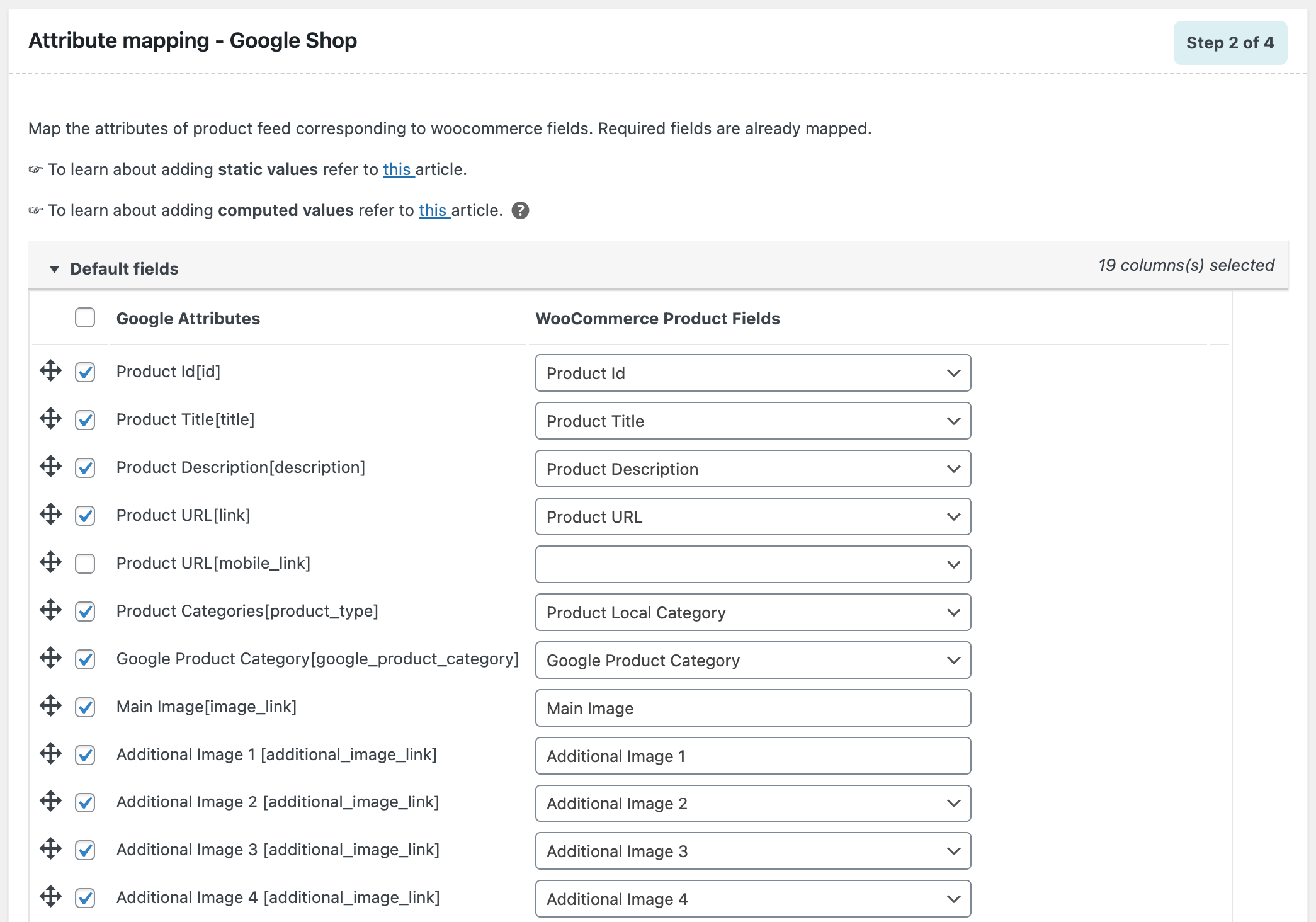Click the 19 columns selected indicator

[1186, 265]
